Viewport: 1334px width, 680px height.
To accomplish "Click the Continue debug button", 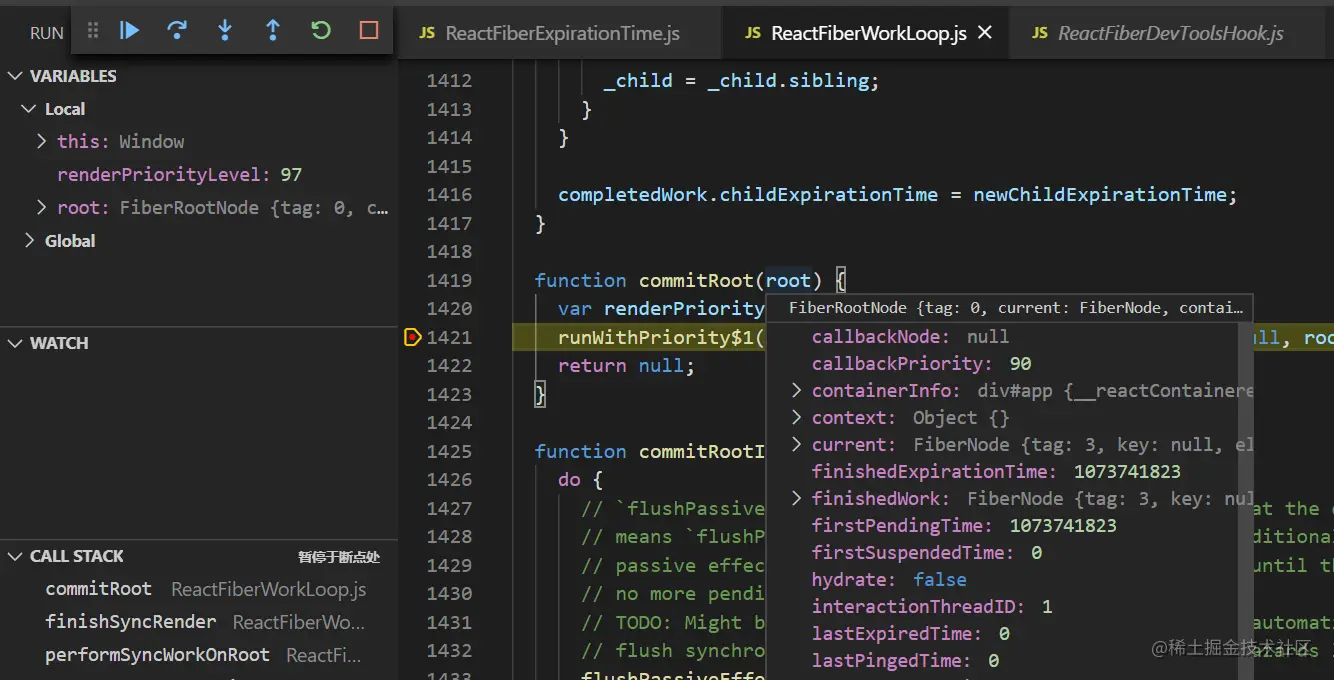I will coord(129,31).
